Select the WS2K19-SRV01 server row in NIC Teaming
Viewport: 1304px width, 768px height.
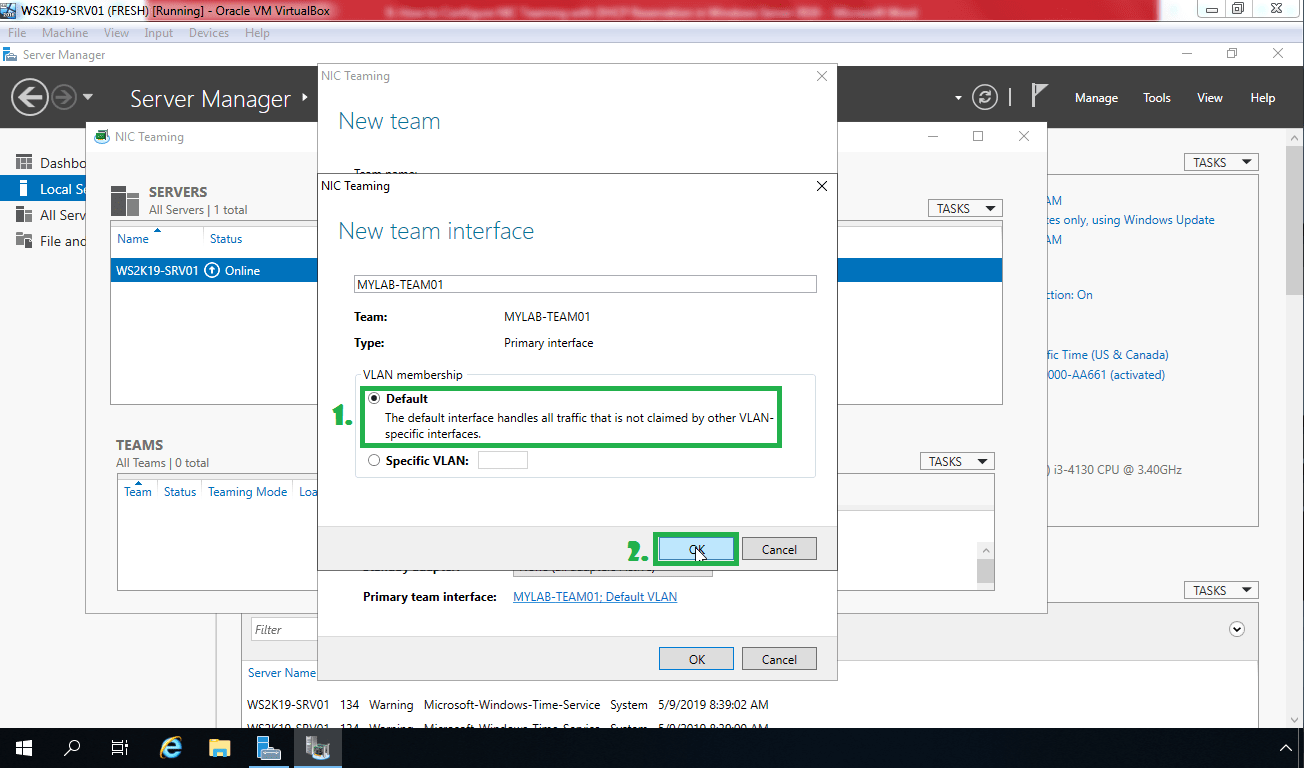(x=556, y=271)
